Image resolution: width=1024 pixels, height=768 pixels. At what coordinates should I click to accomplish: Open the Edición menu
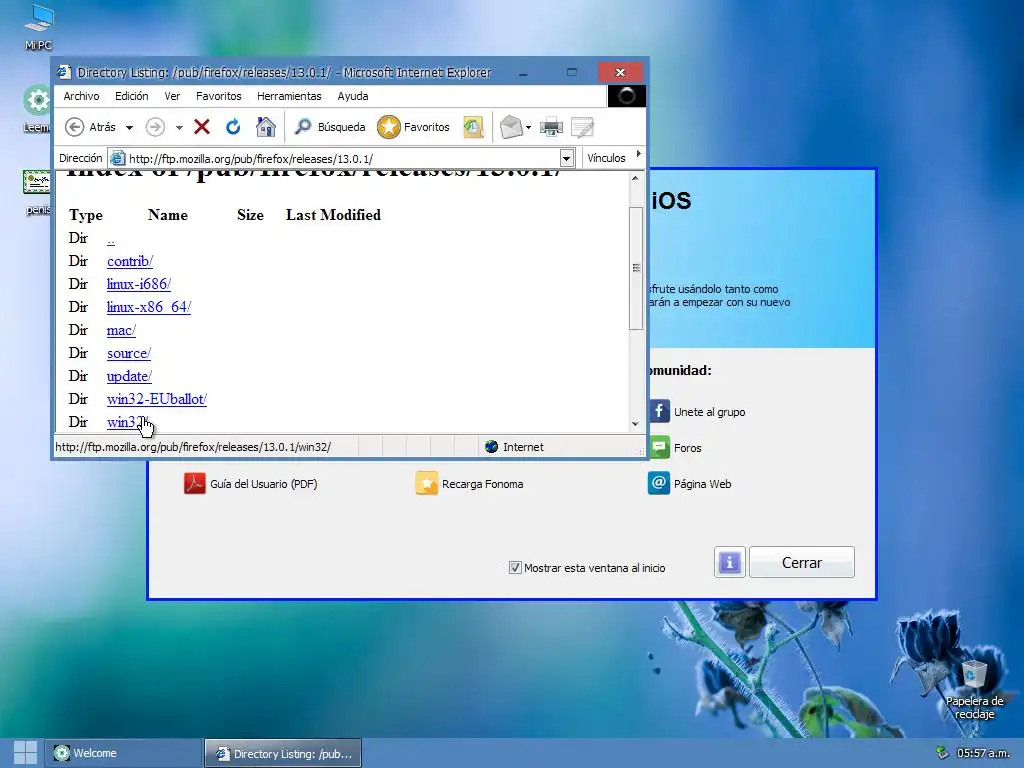point(131,96)
